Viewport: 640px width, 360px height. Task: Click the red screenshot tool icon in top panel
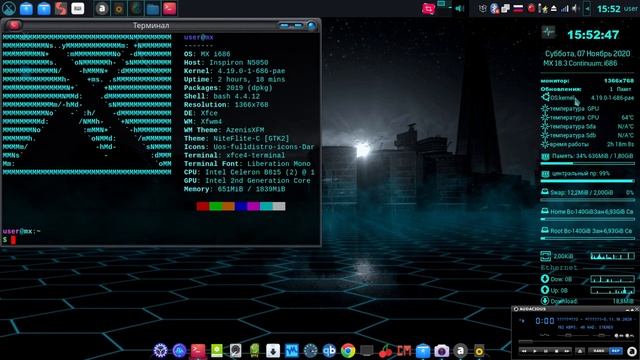click(x=429, y=9)
